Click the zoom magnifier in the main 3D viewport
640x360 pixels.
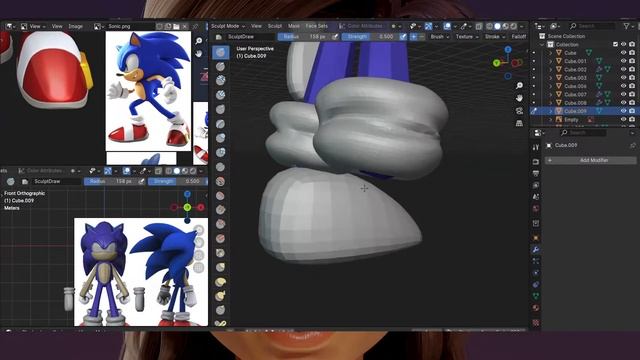click(519, 85)
